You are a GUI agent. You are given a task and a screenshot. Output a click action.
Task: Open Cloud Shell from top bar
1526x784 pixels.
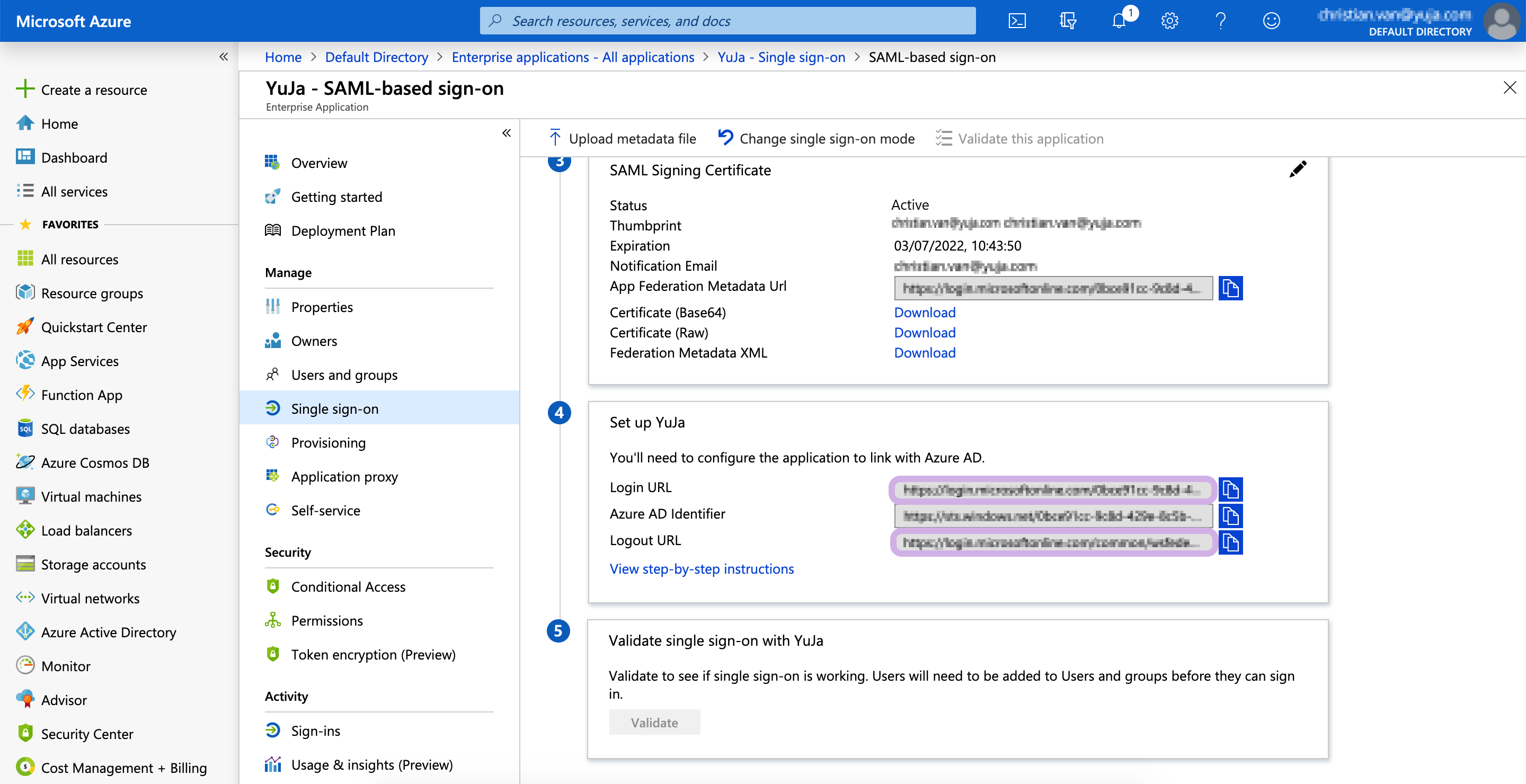[1017, 21]
